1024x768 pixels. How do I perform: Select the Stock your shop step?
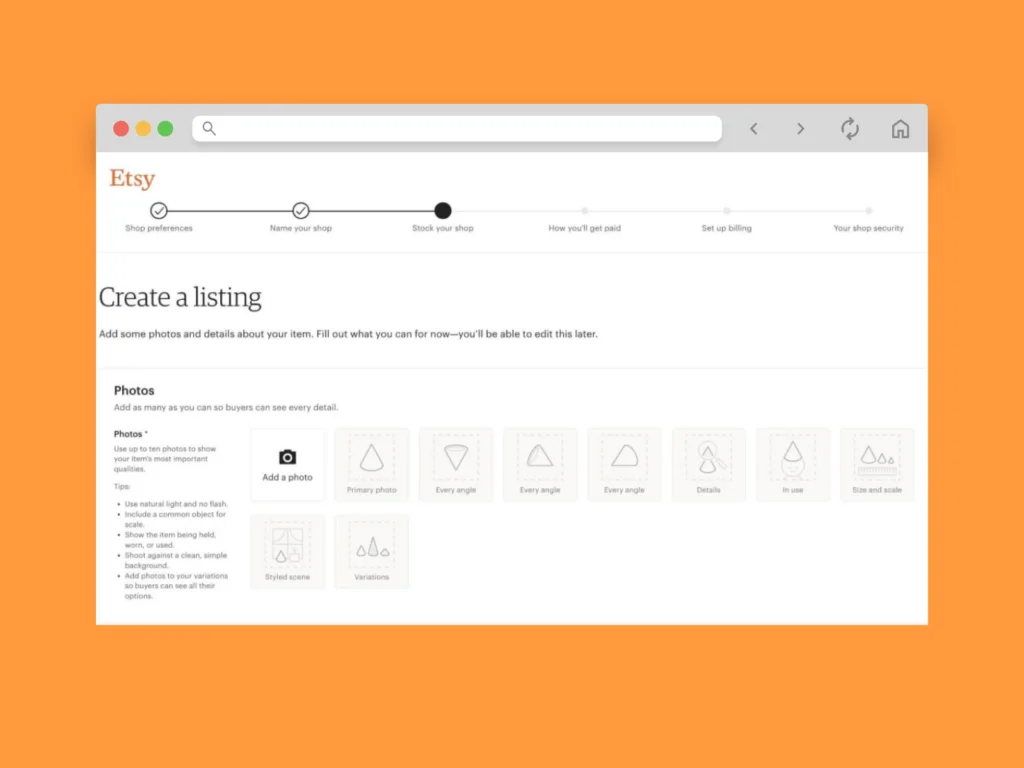[x=443, y=211]
